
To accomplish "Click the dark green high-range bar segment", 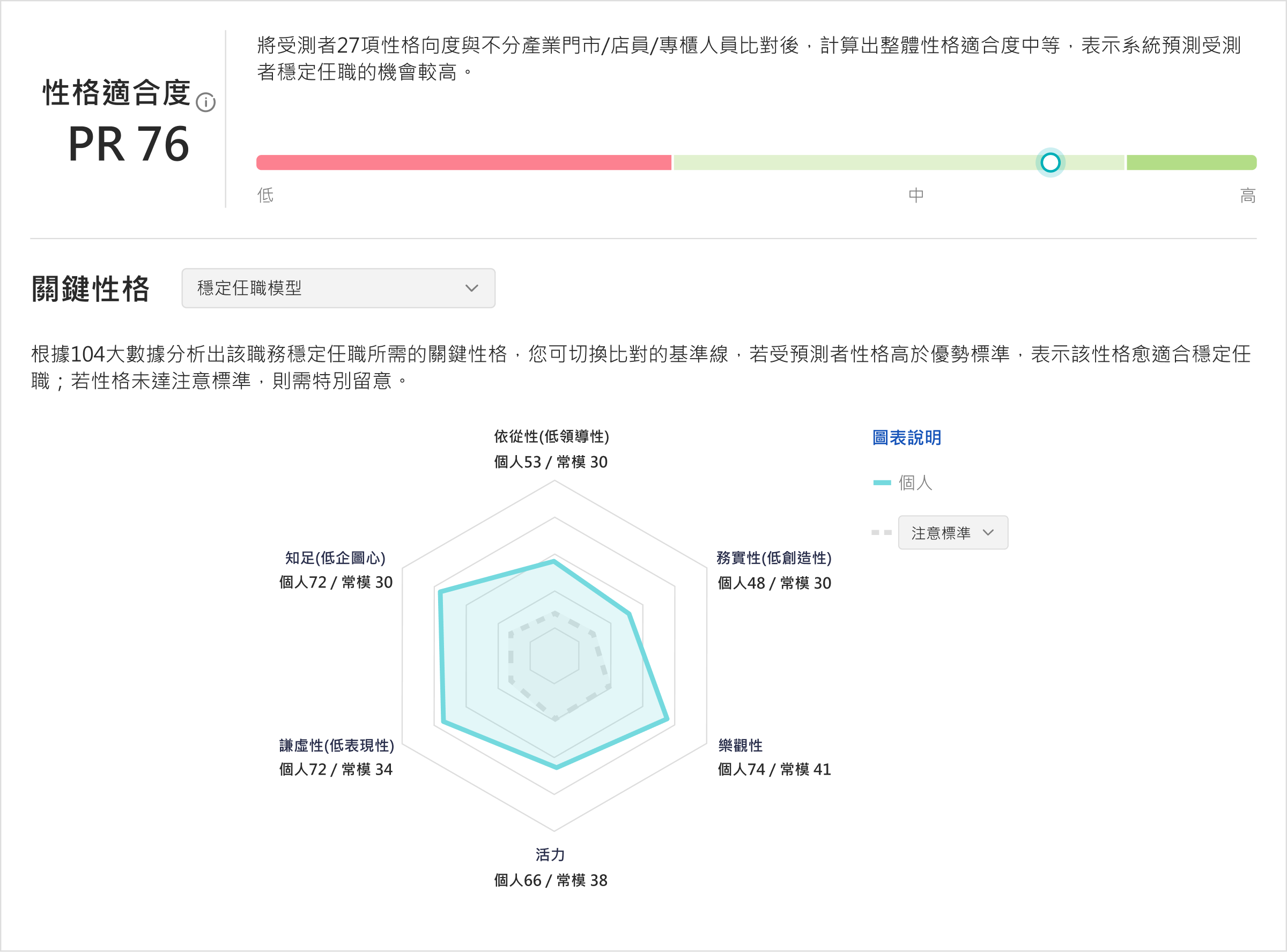I will [1191, 162].
